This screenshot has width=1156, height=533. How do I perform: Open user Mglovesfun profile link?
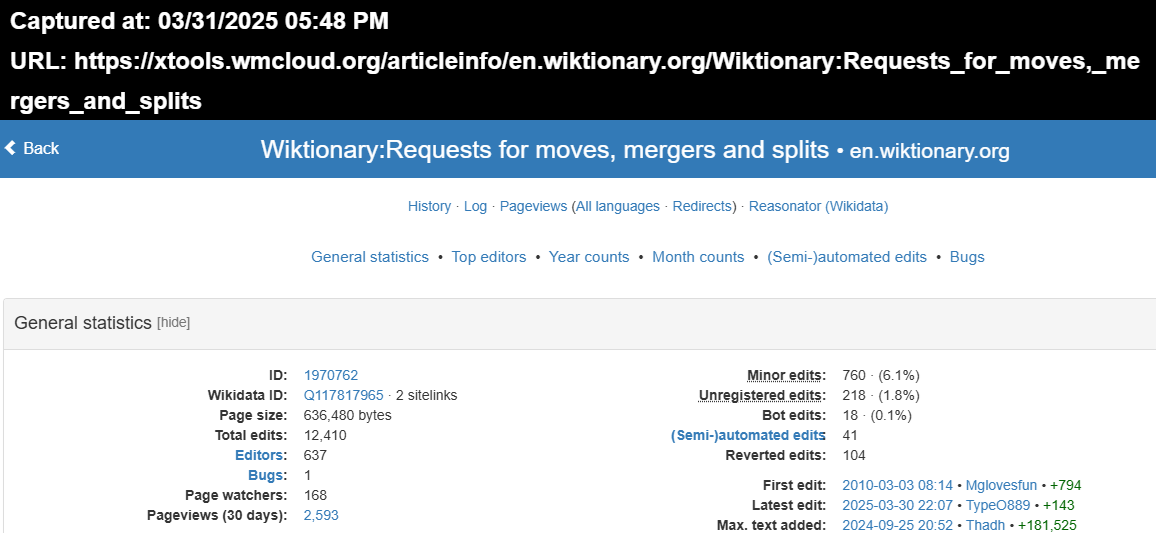coord(1001,486)
